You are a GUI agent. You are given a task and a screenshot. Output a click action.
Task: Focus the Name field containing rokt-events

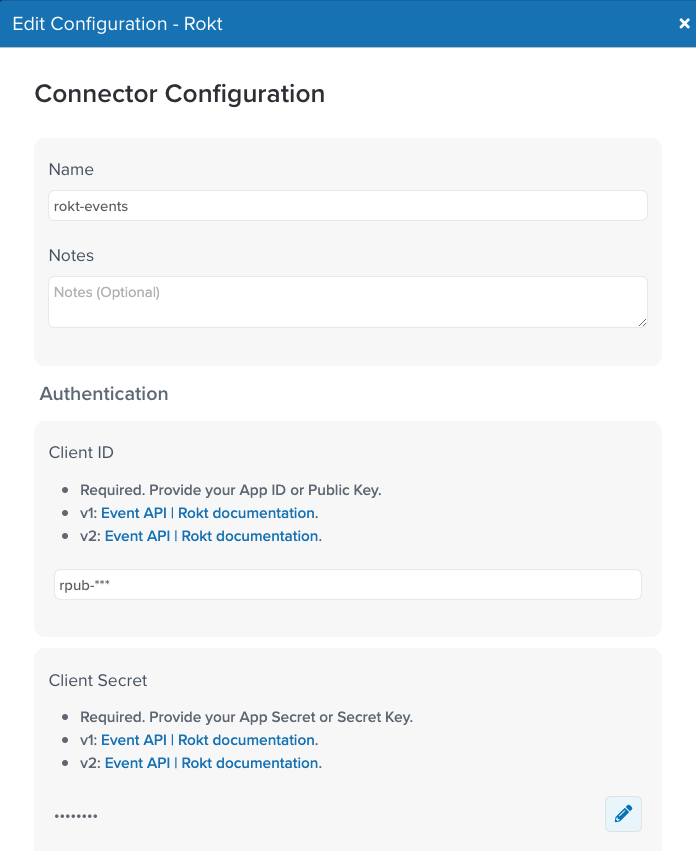(x=348, y=206)
